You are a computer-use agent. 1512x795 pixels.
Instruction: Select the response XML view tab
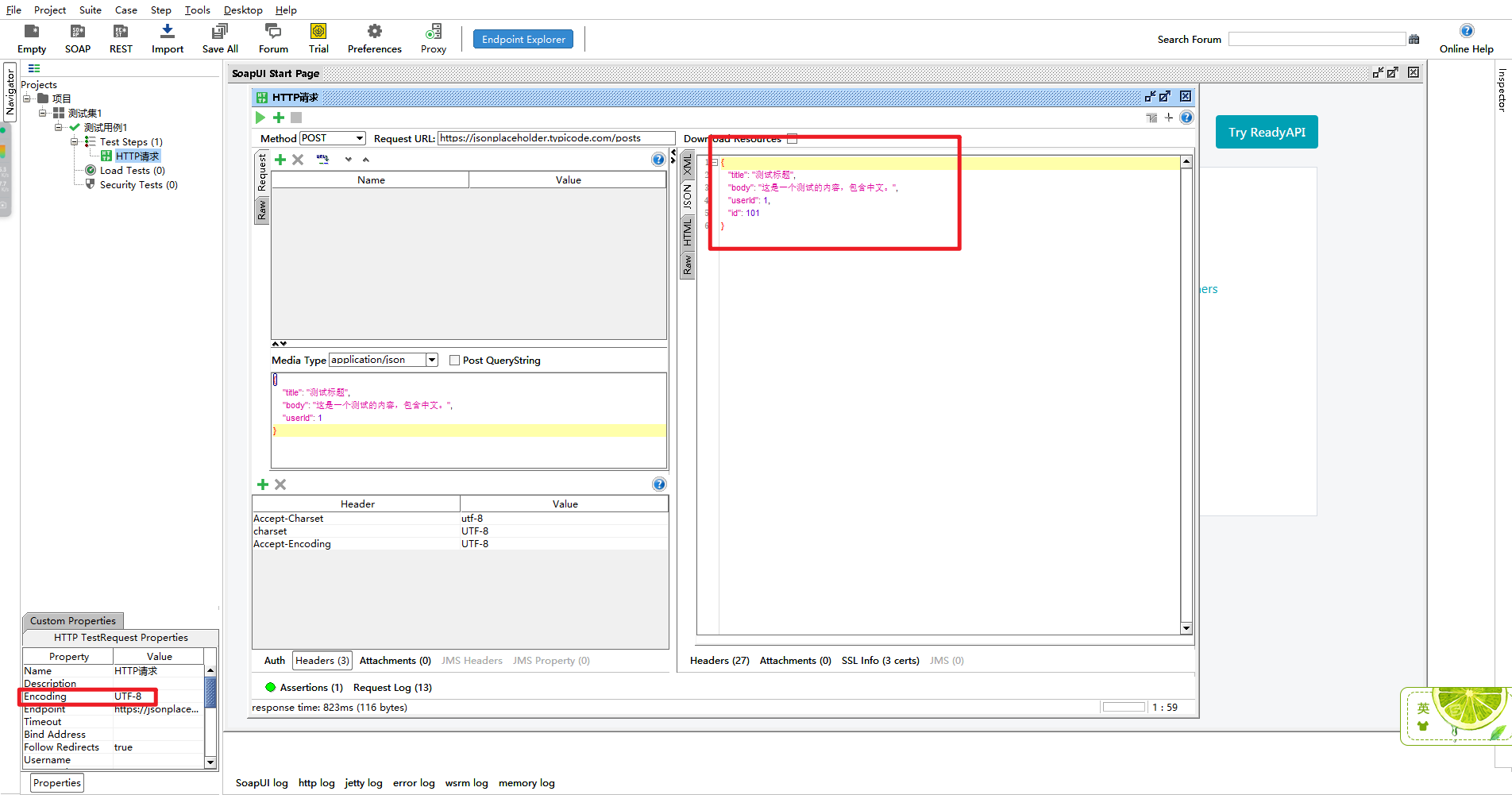[688, 165]
